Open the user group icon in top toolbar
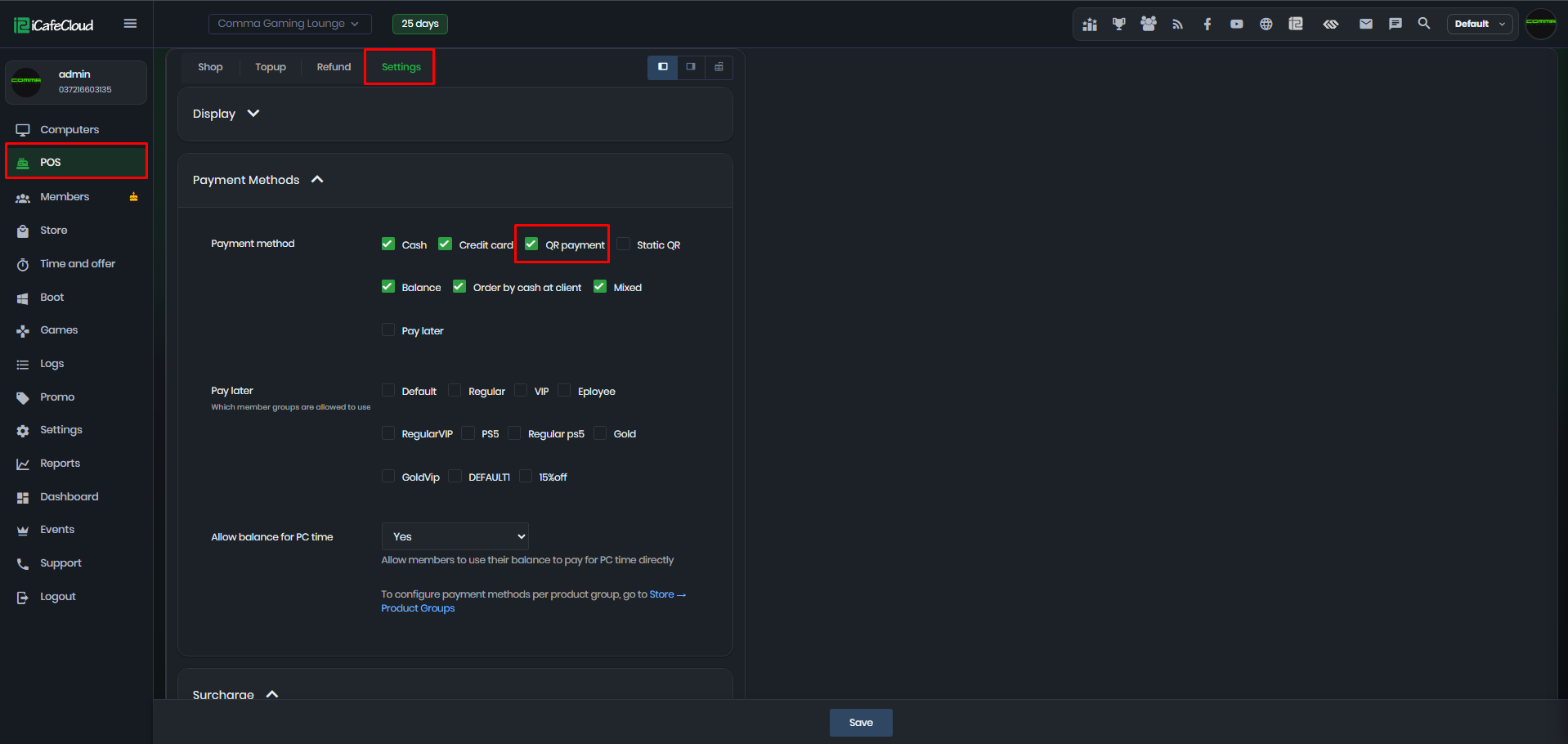The height and width of the screenshot is (744, 1568). tap(1149, 24)
